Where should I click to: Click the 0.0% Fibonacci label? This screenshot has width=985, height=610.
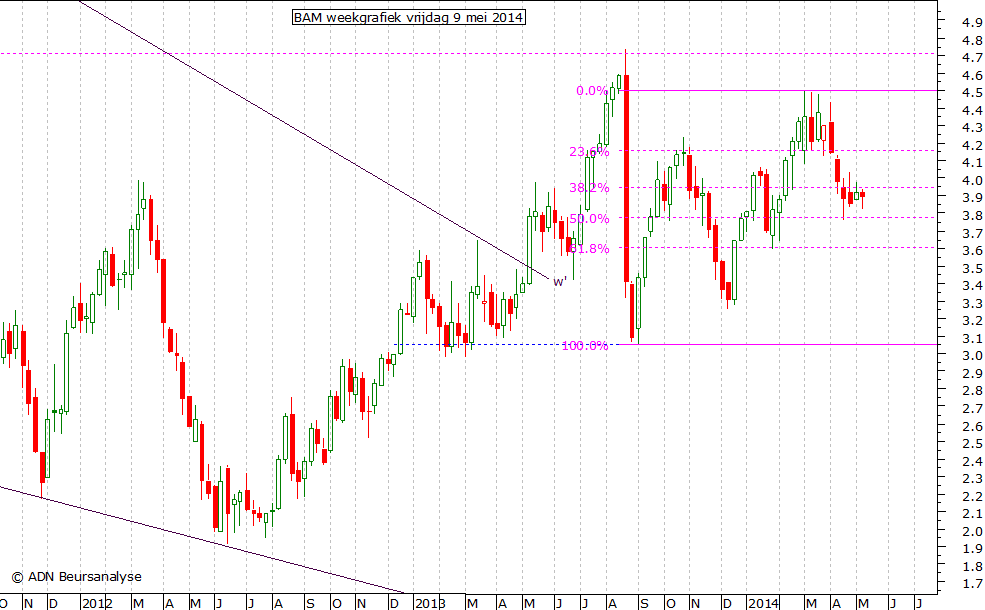point(592,91)
